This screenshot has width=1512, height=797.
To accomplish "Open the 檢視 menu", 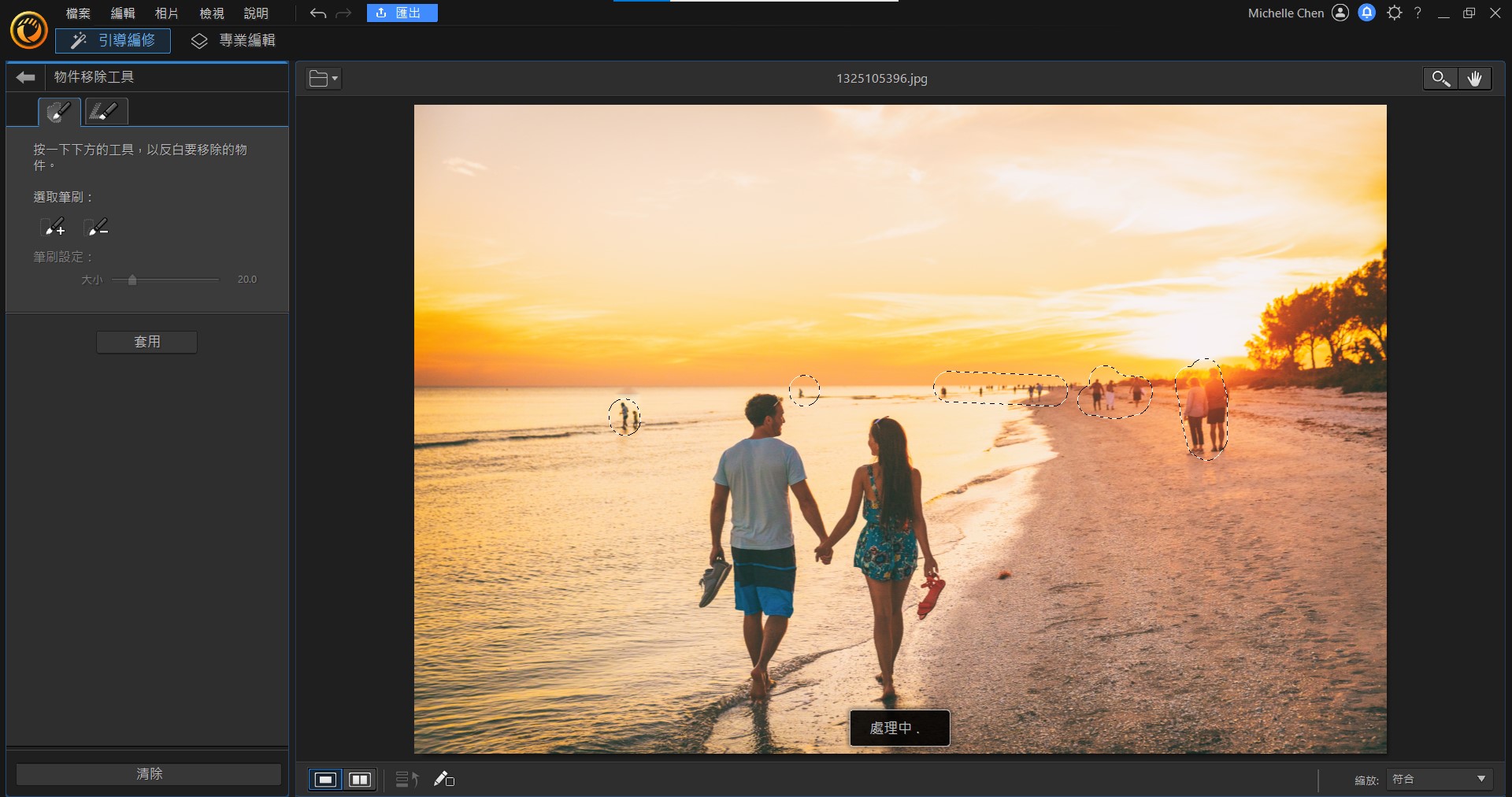I will (x=211, y=13).
